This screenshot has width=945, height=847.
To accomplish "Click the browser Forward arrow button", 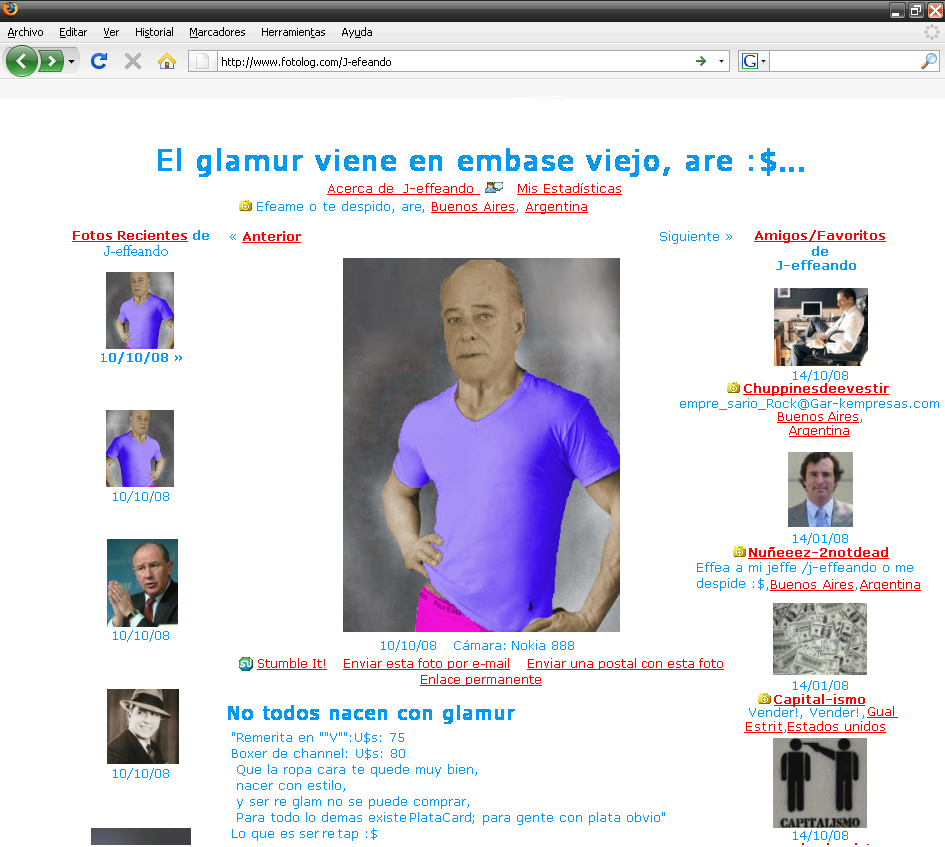I will (x=51, y=61).
